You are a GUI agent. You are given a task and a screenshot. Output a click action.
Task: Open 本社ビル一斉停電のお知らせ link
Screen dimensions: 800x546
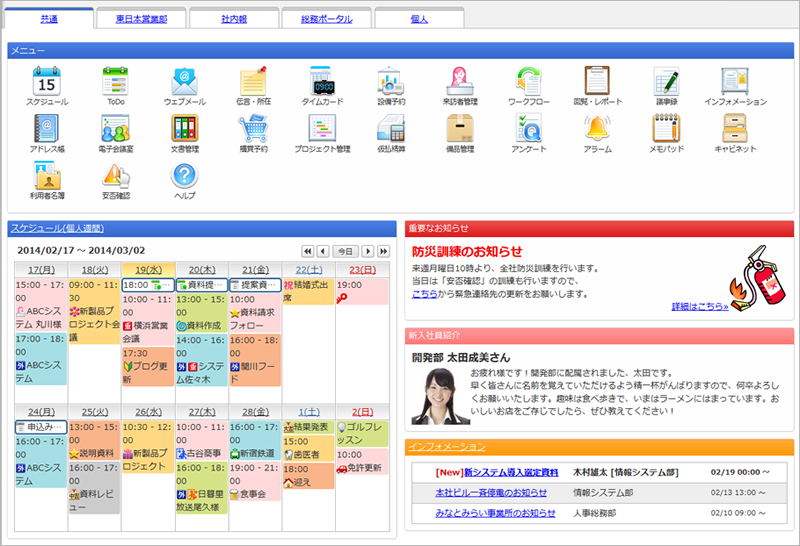click(491, 493)
